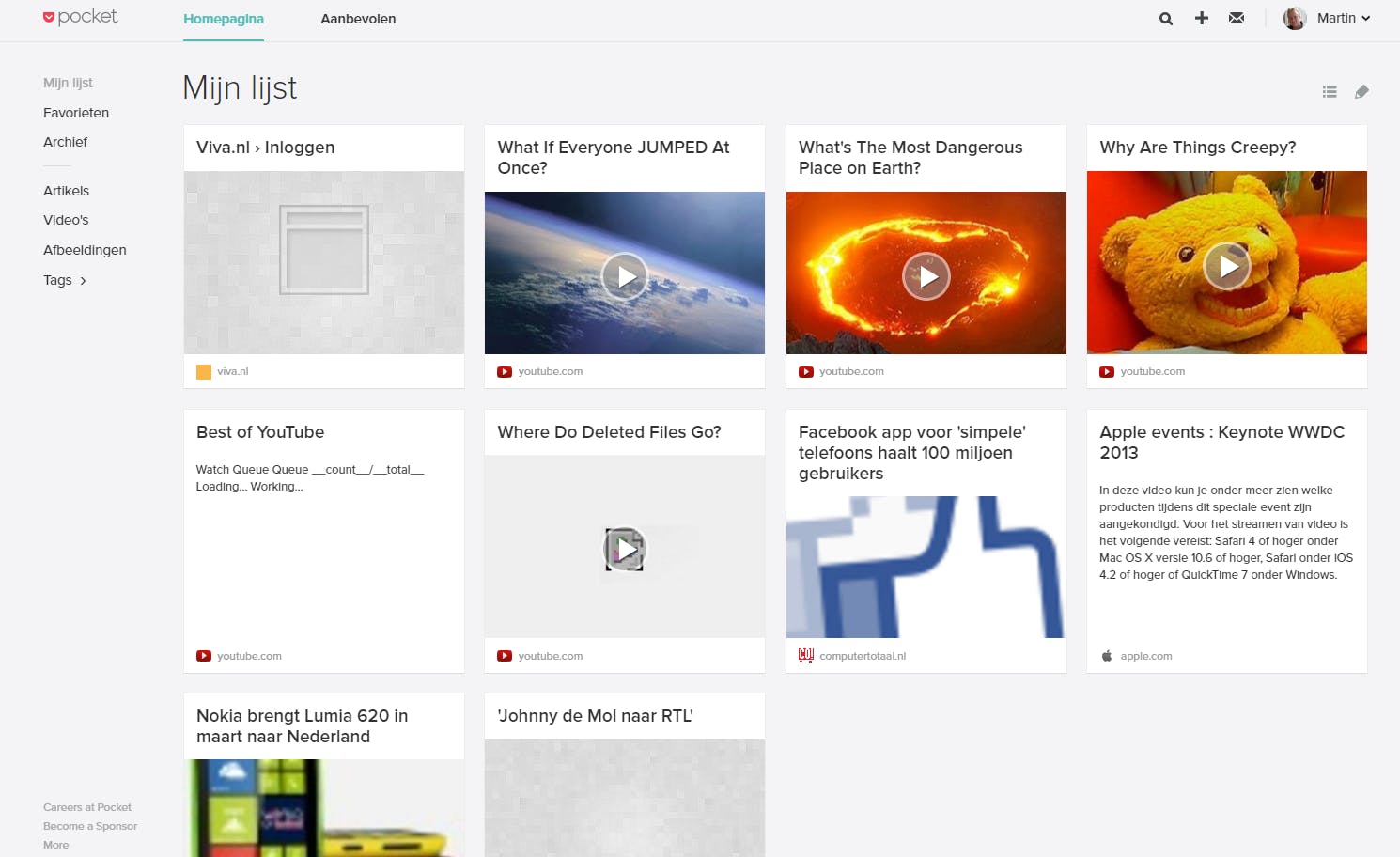This screenshot has height=857, width=1400.
Task: Click Viva.nl placeholder thumbnail
Action: tap(324, 262)
